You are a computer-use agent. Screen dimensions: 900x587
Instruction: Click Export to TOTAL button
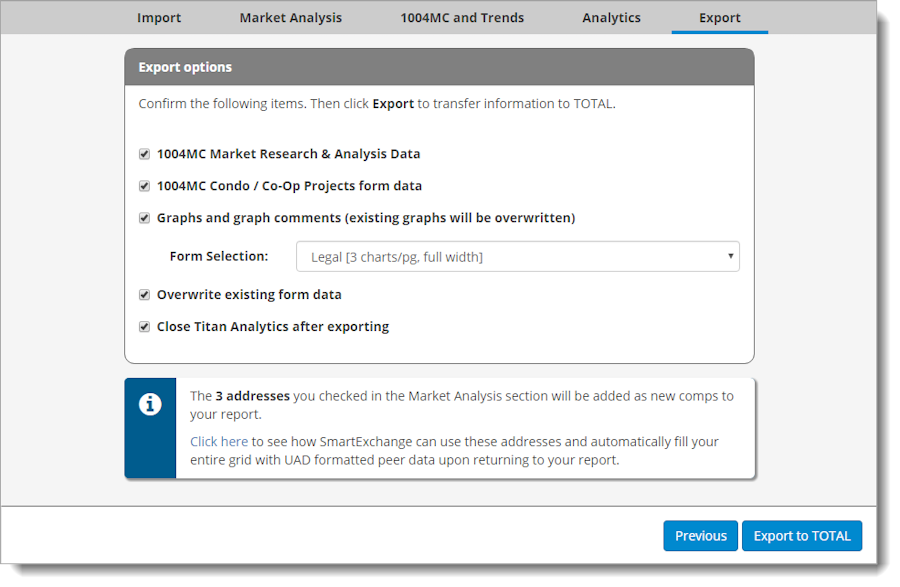point(802,536)
